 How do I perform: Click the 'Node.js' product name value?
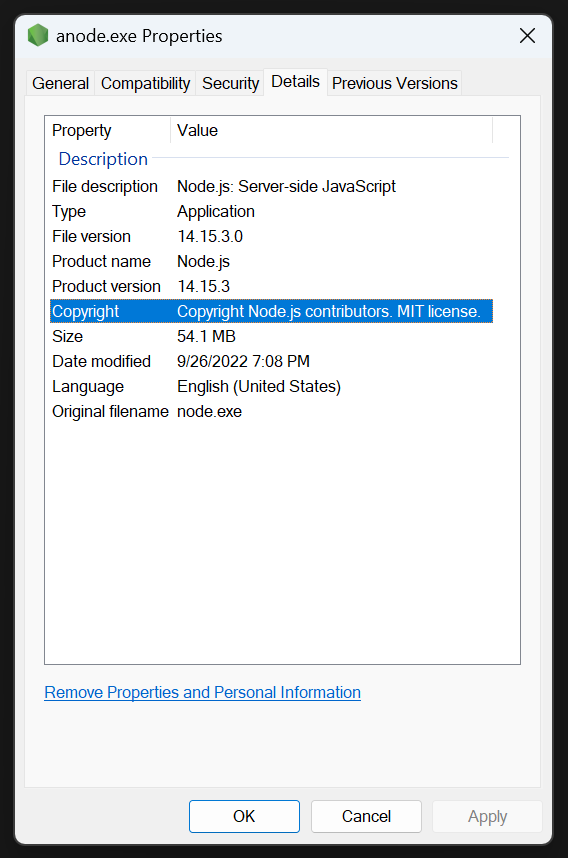click(x=203, y=262)
